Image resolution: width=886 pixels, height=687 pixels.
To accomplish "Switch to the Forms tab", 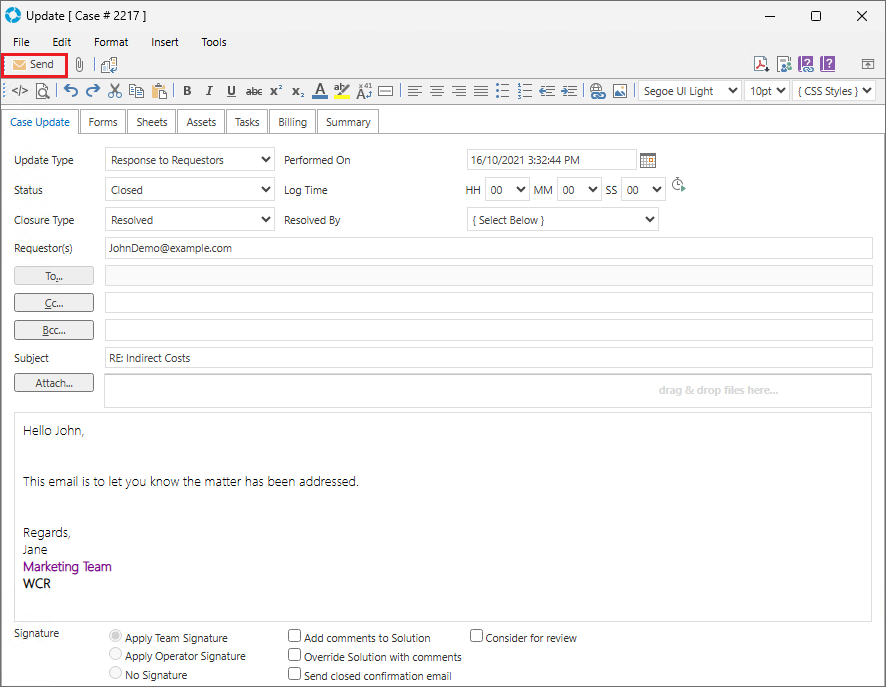I will [103, 122].
